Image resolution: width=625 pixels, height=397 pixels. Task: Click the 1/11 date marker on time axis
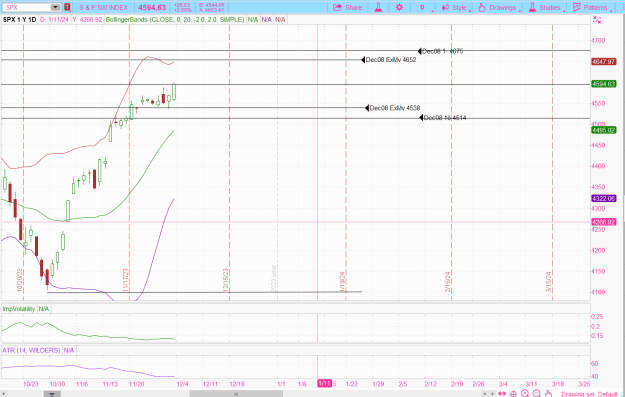click(324, 383)
